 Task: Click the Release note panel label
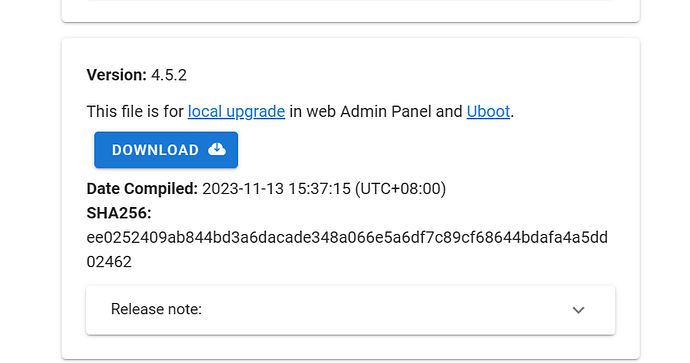pyautogui.click(x=156, y=309)
